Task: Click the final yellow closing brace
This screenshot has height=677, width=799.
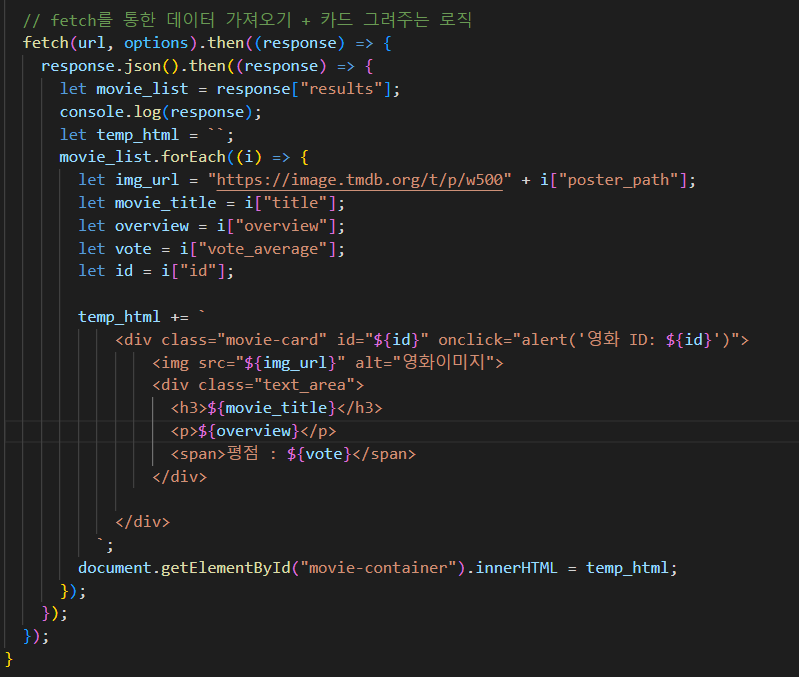Action: (8, 659)
